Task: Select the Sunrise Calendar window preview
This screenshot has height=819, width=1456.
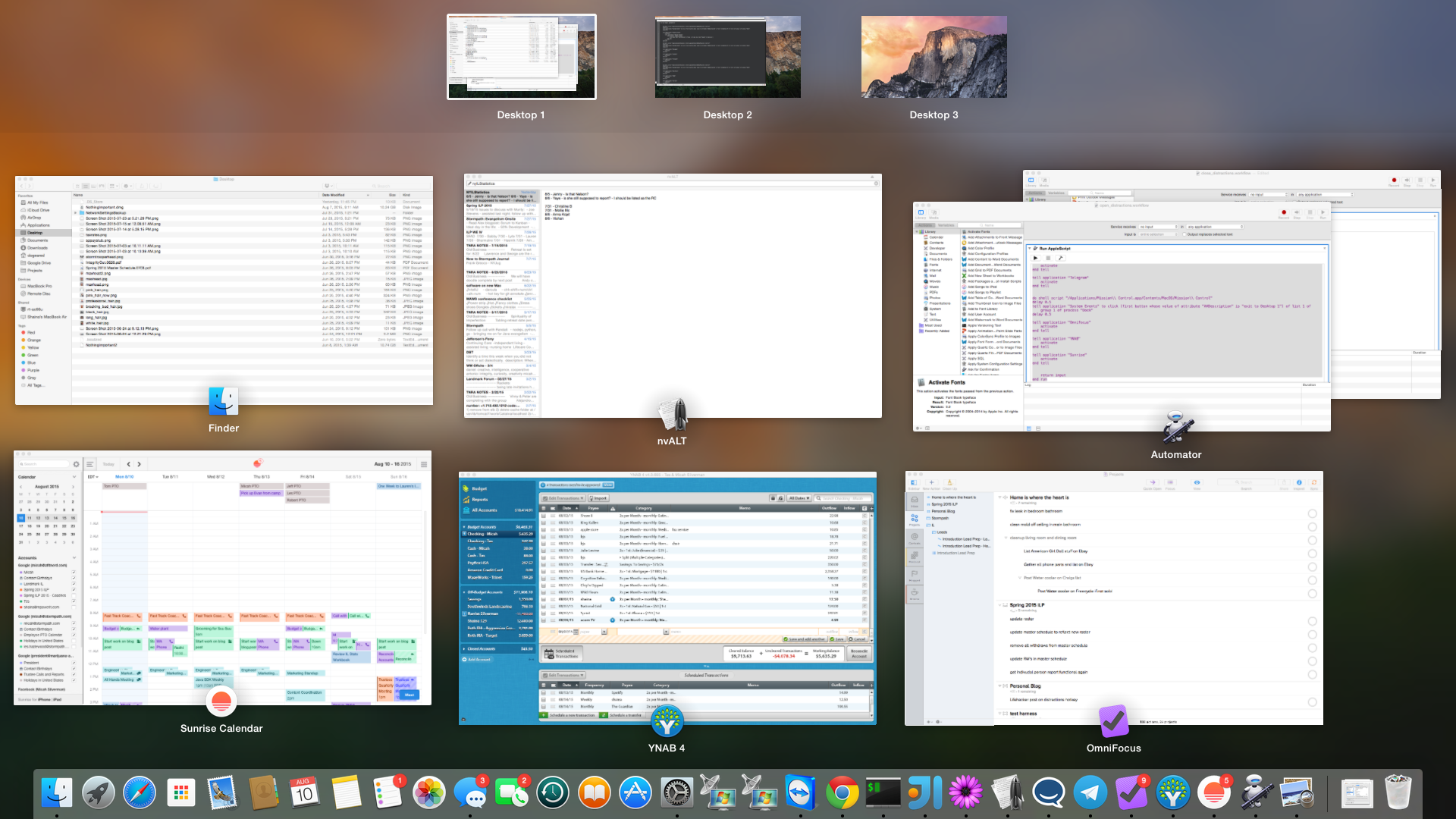Action: pos(222,578)
